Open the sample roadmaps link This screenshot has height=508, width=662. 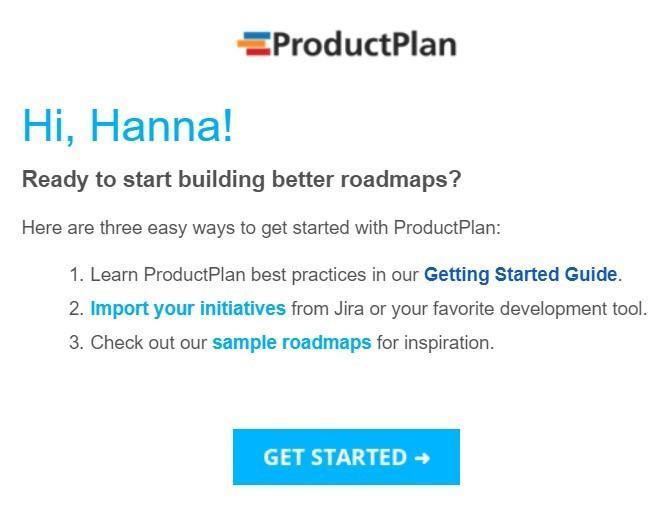click(x=291, y=342)
